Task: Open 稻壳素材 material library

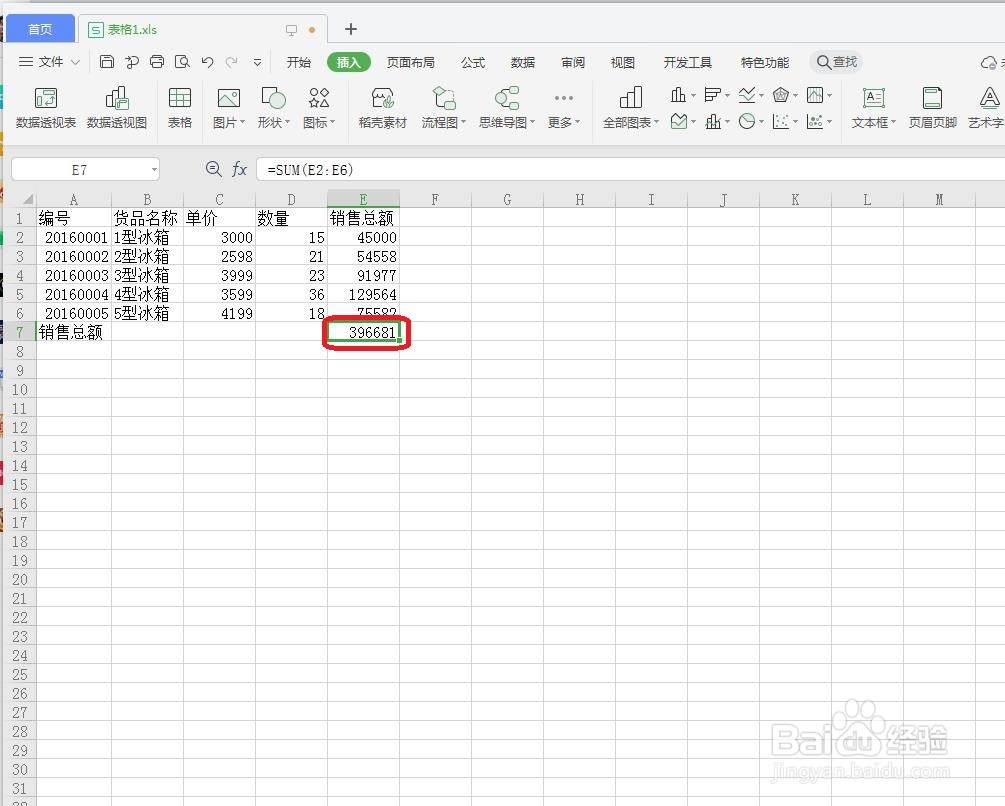Action: (381, 107)
